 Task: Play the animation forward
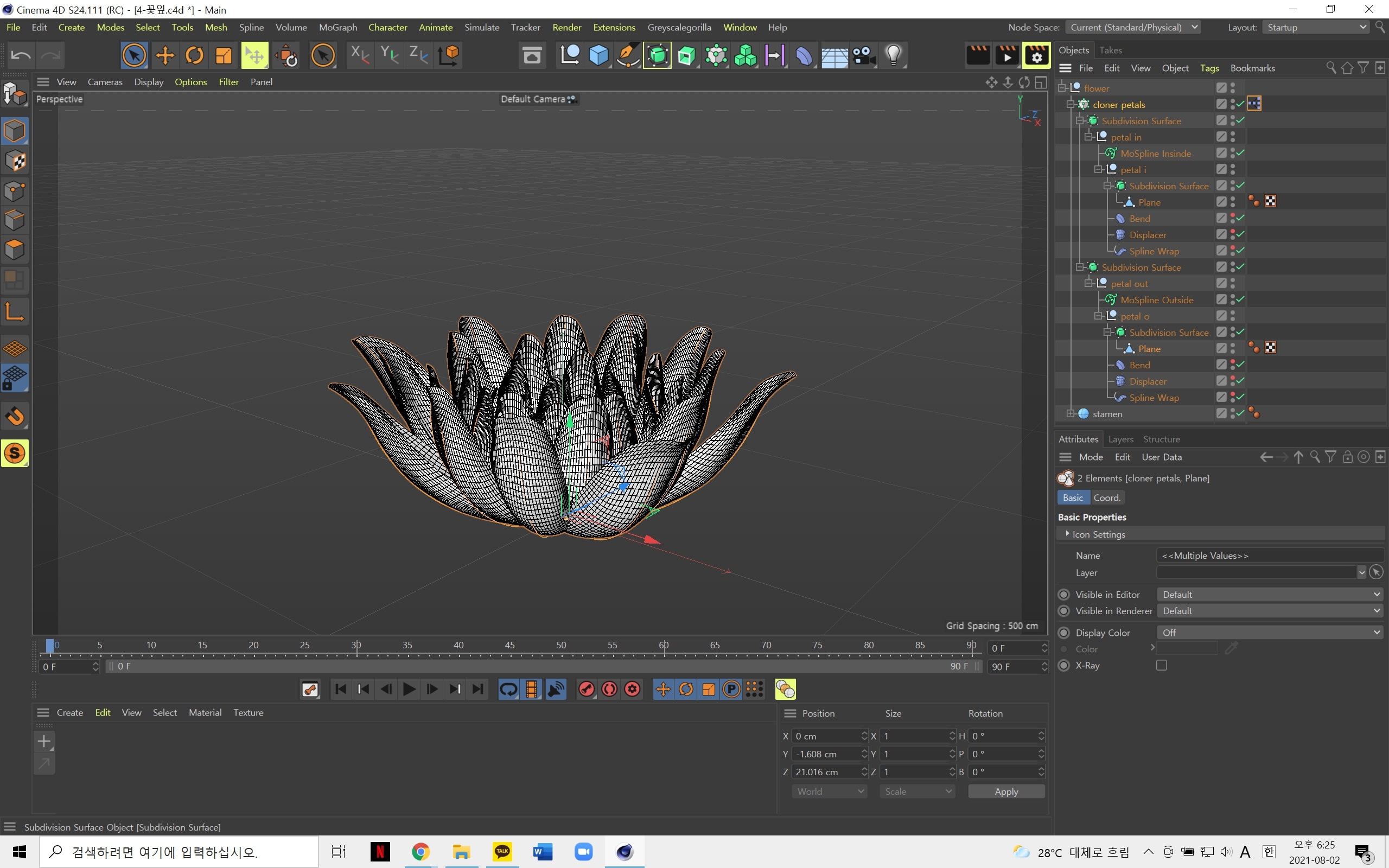pyautogui.click(x=409, y=689)
